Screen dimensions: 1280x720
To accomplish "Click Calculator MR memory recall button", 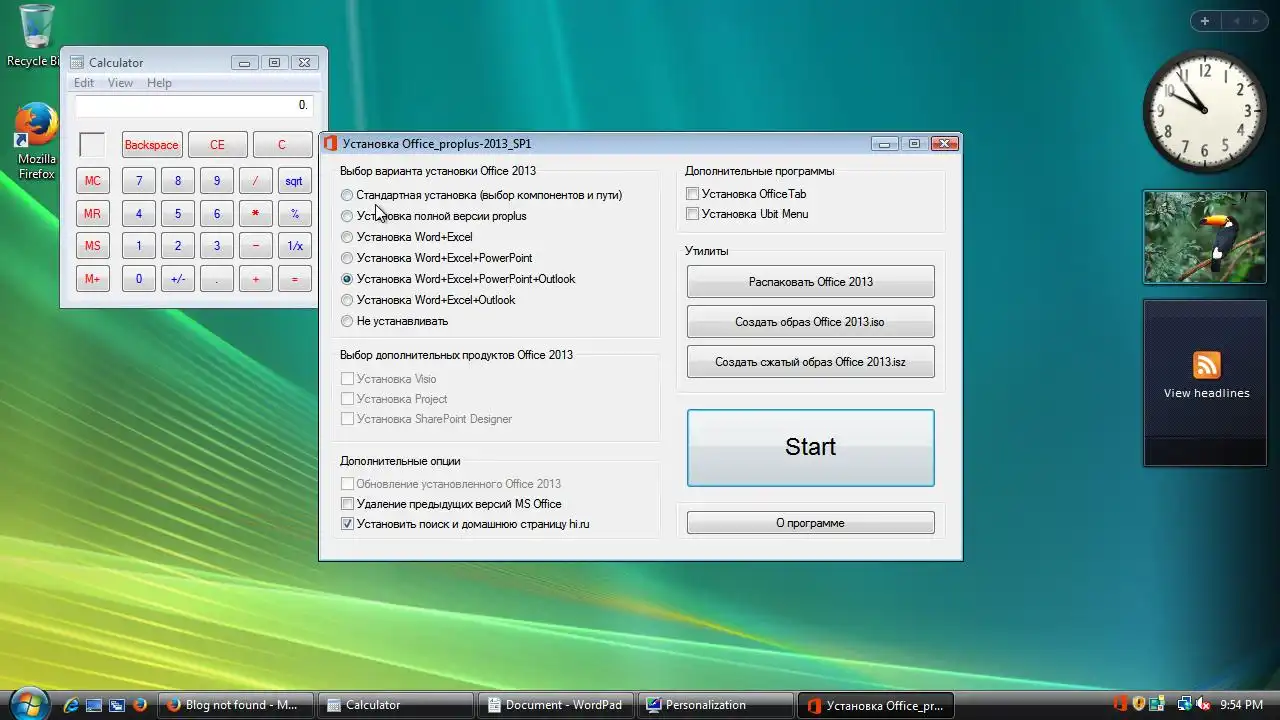I will coord(92,214).
